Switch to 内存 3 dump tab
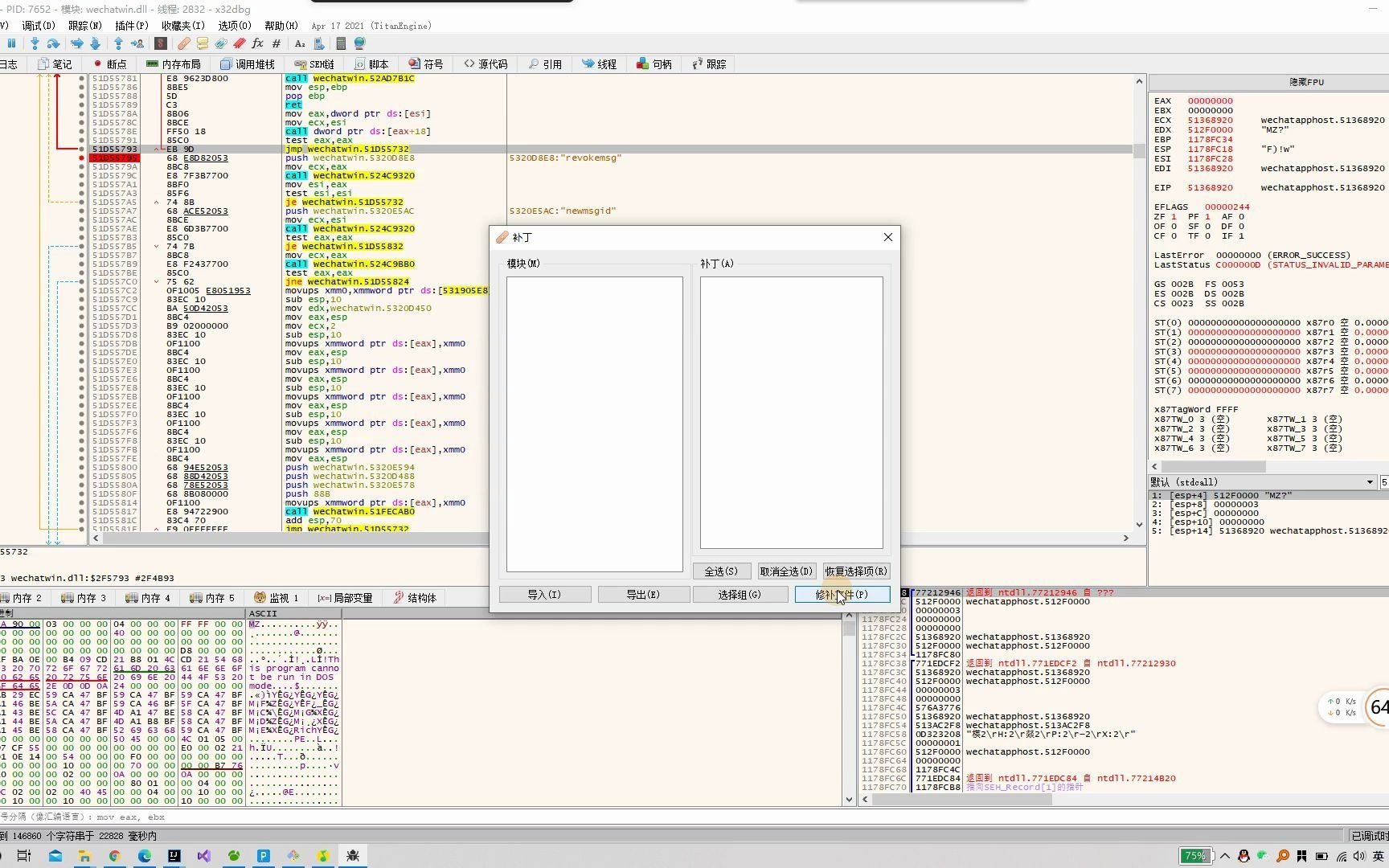The image size is (1389, 868). point(84,598)
